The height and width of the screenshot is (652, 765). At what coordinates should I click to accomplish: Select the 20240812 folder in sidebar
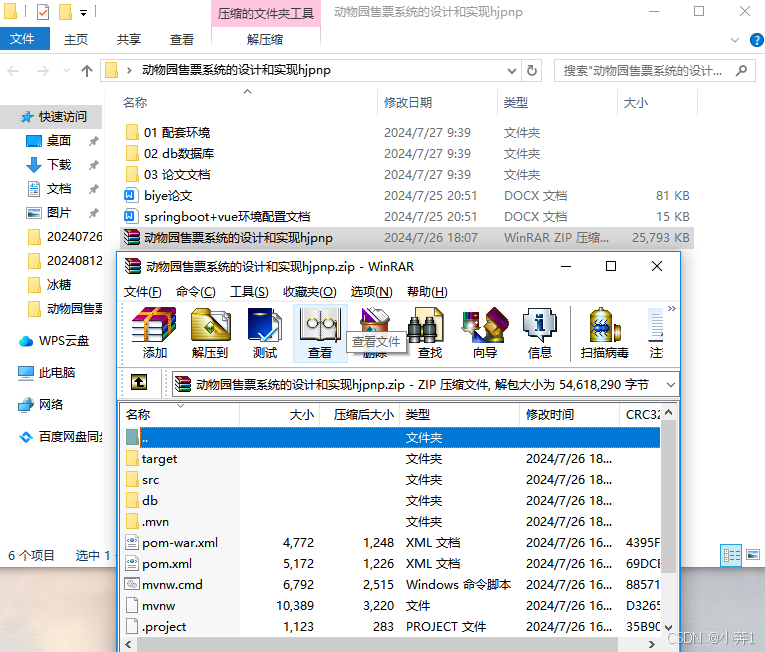[x=65, y=261]
